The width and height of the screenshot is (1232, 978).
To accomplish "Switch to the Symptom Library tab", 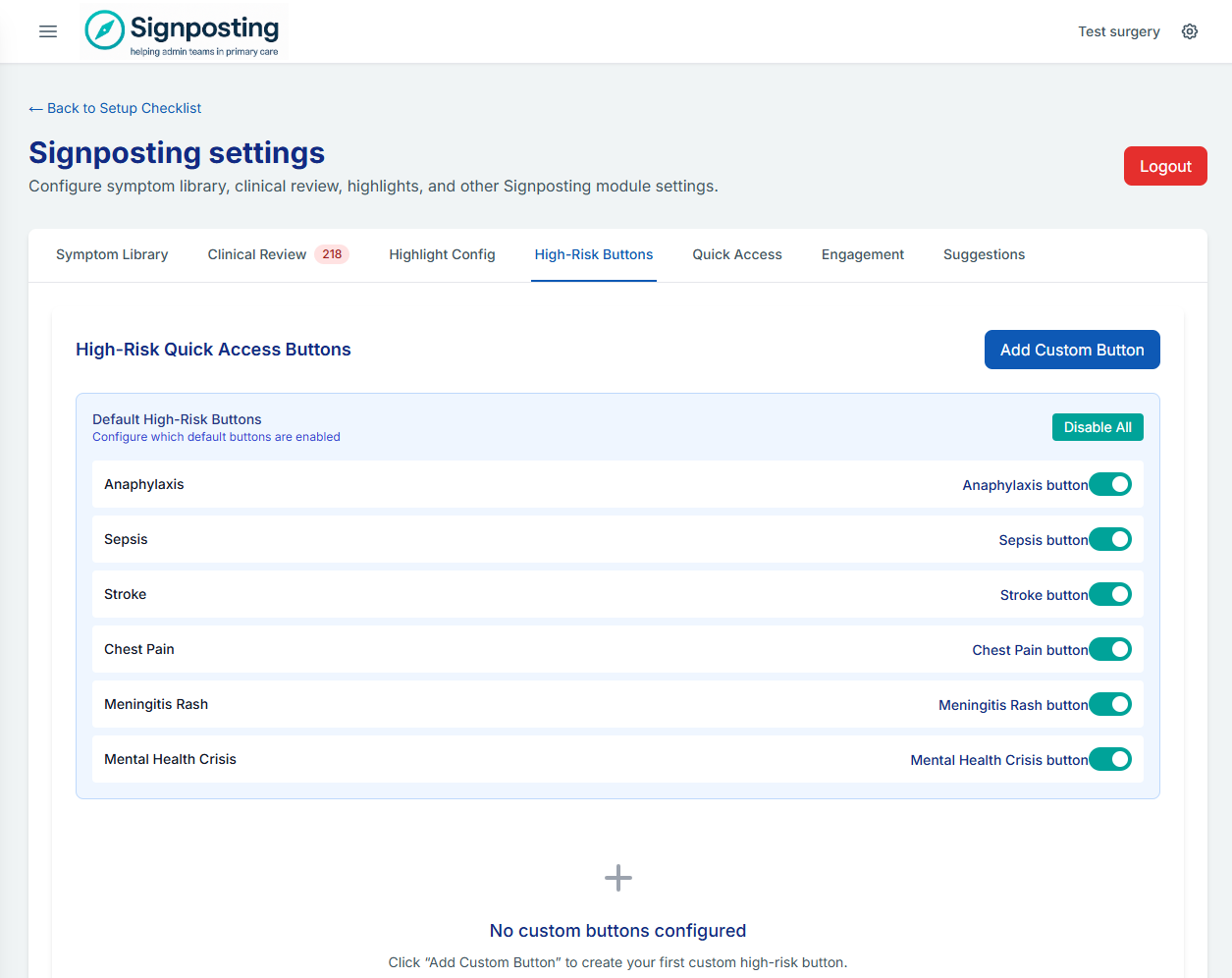I will click(112, 254).
